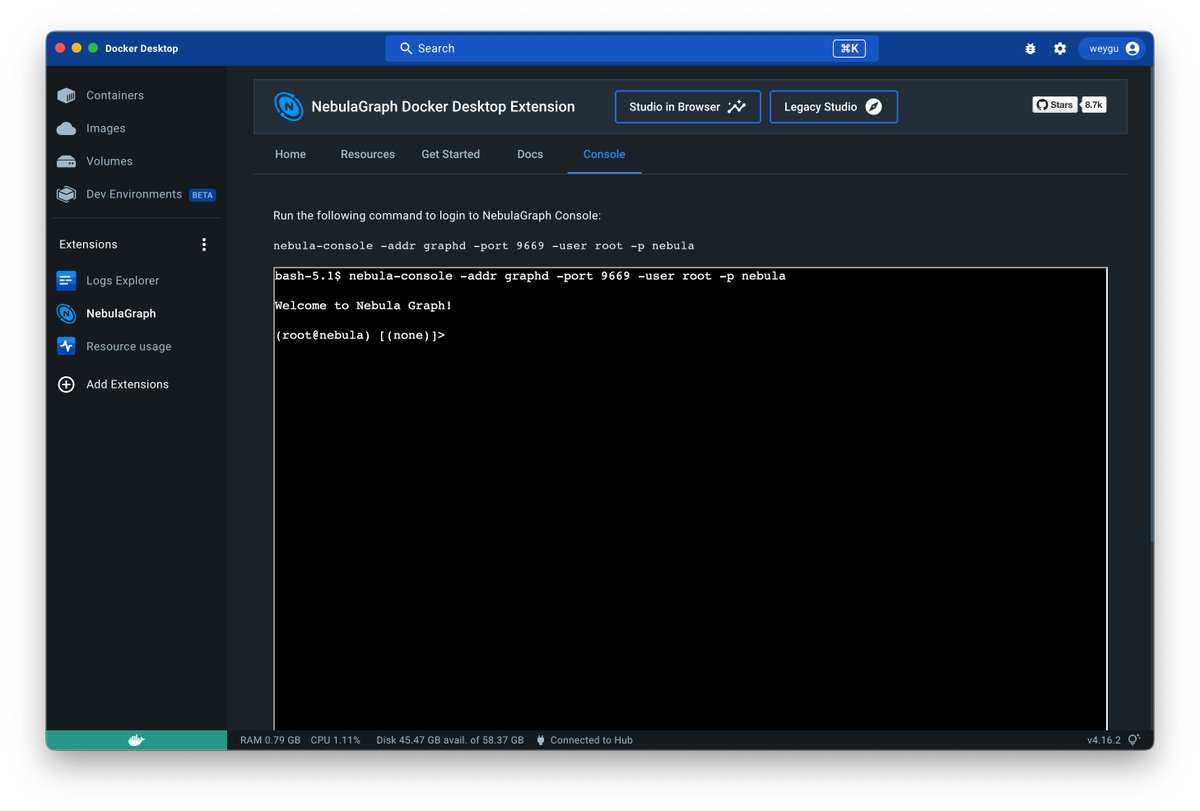
Task: Open the Get Started tab
Action: pos(451,154)
